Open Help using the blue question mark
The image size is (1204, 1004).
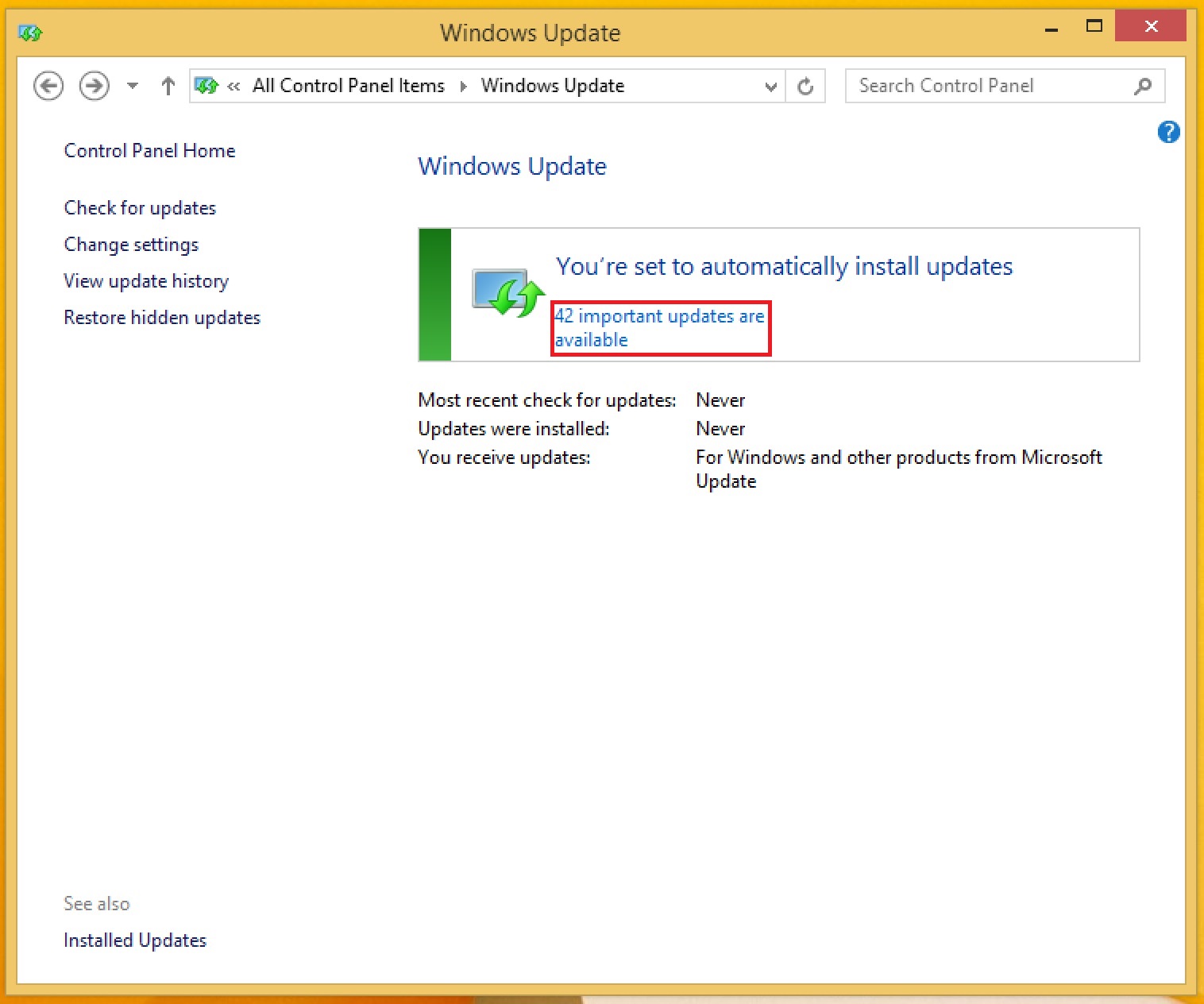pyautogui.click(x=1168, y=132)
